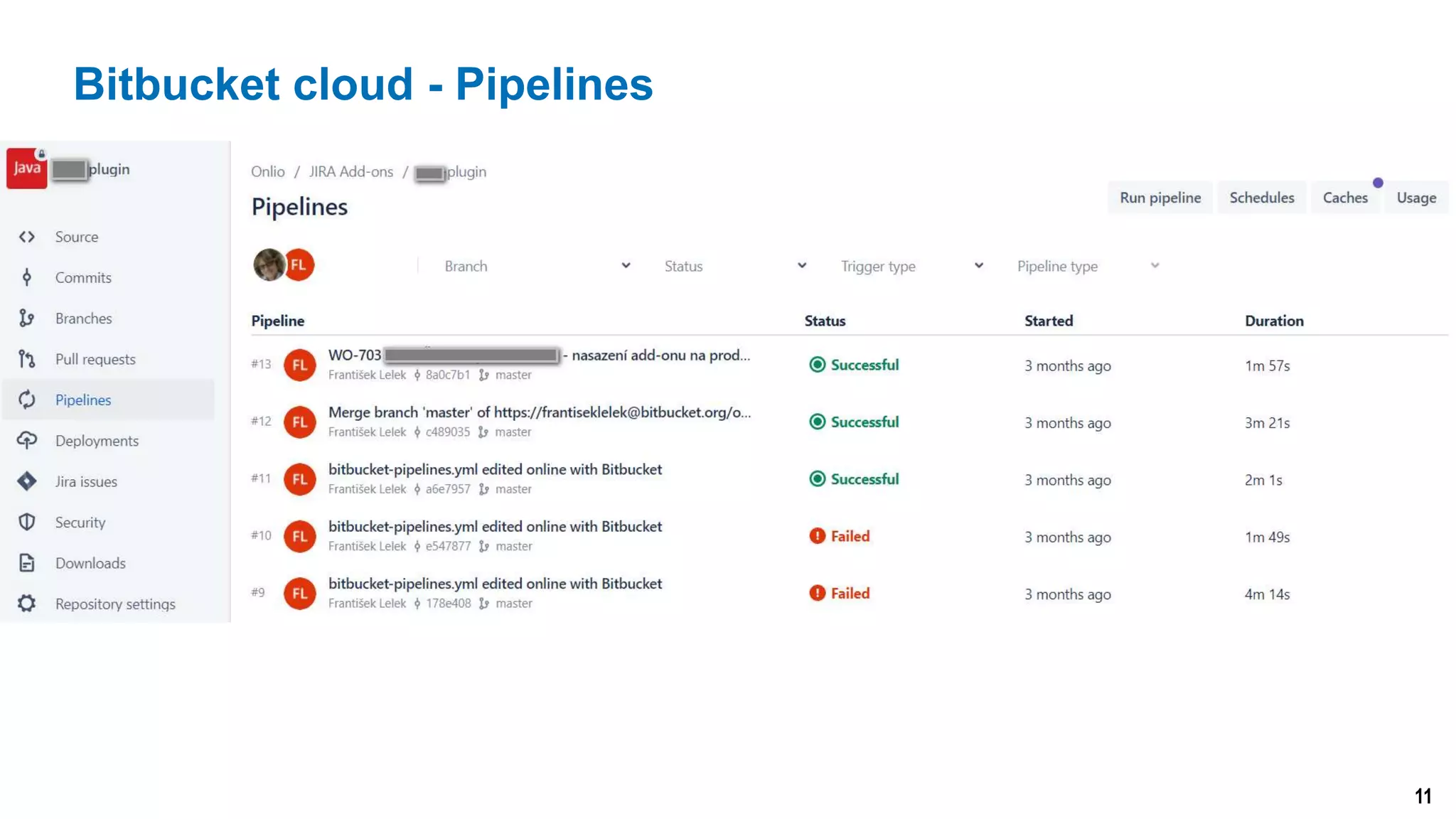
Task: Open pipeline #11 bitbucket-pipelines.yml edited online
Action: pyautogui.click(x=495, y=469)
